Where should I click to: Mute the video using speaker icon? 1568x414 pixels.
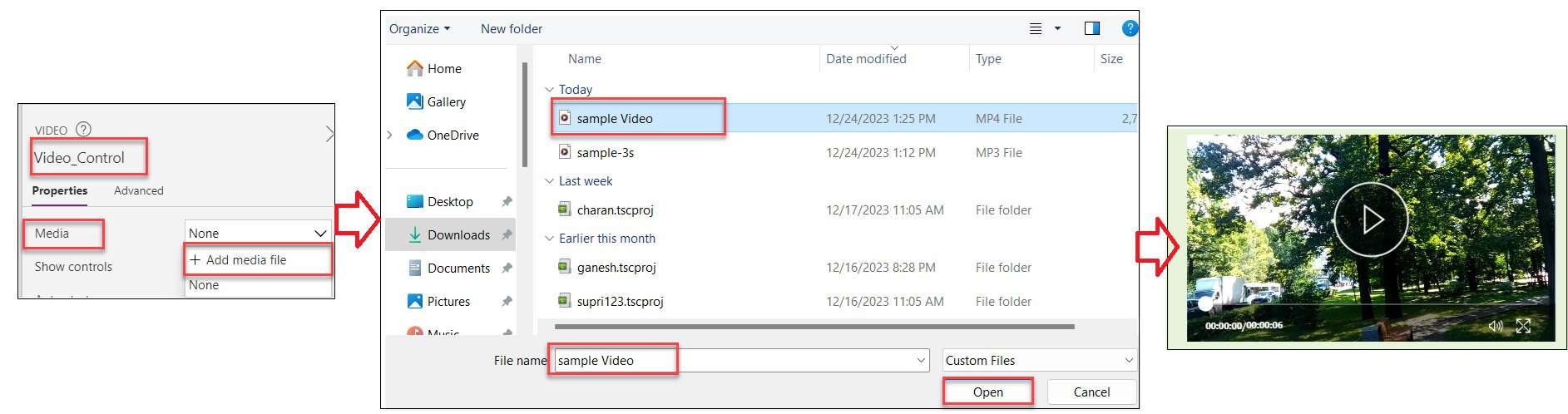(x=1495, y=326)
